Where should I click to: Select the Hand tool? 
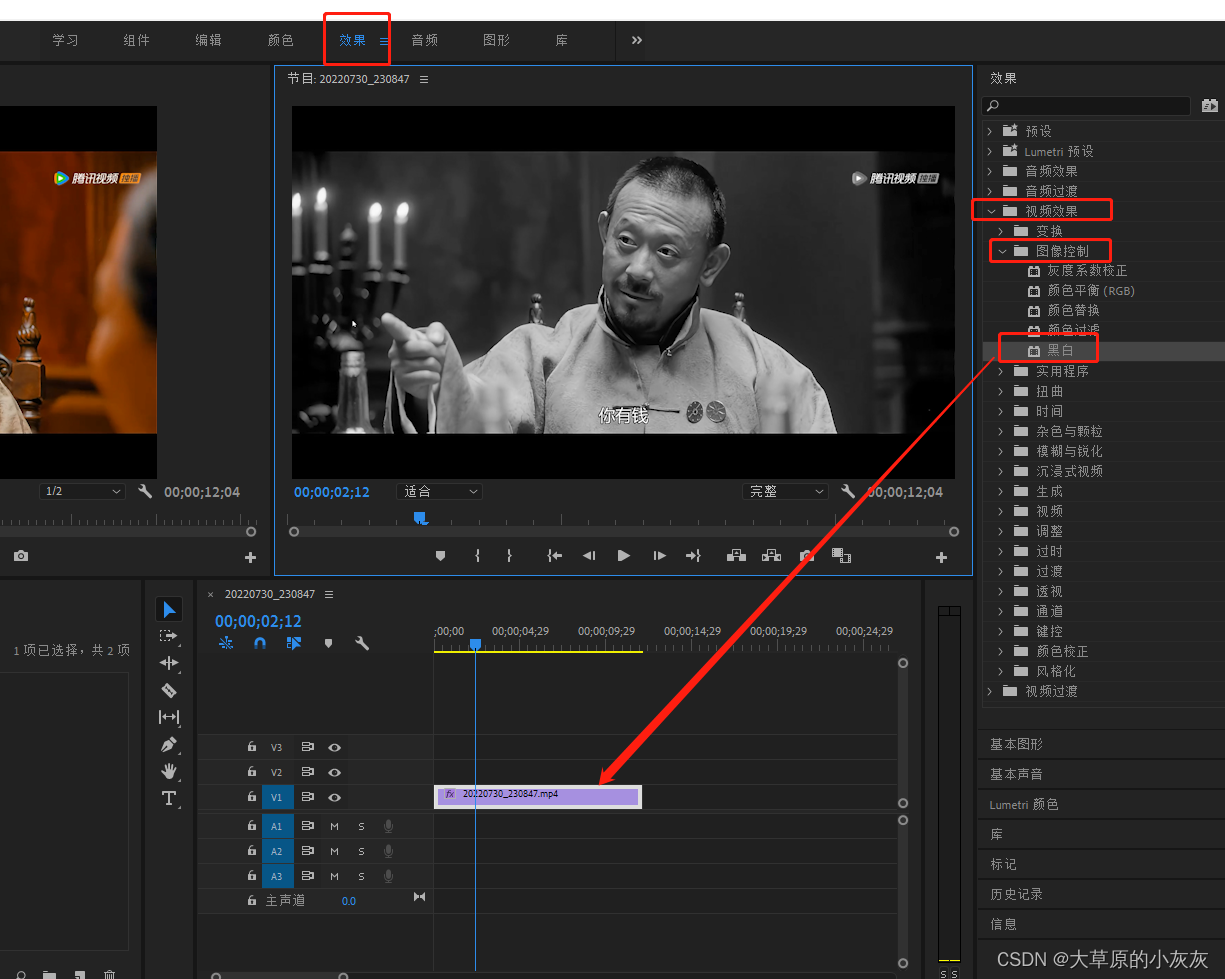[169, 771]
